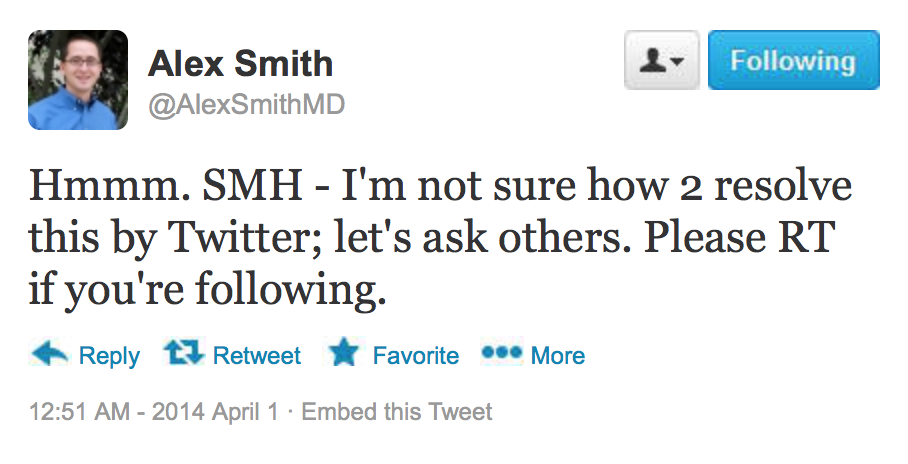Click "if you're following" tweet line
This screenshot has width=908, height=464.
(207, 290)
